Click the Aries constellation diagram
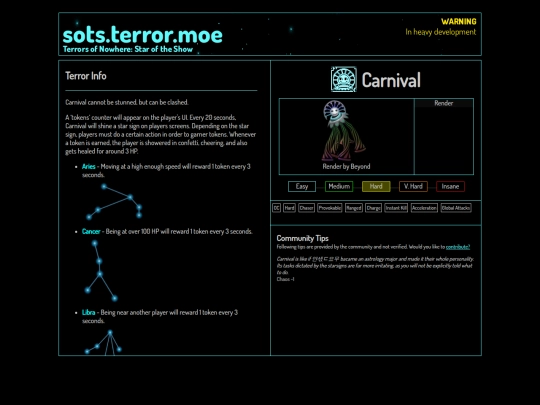The height and width of the screenshot is (405, 540). click(x=114, y=202)
